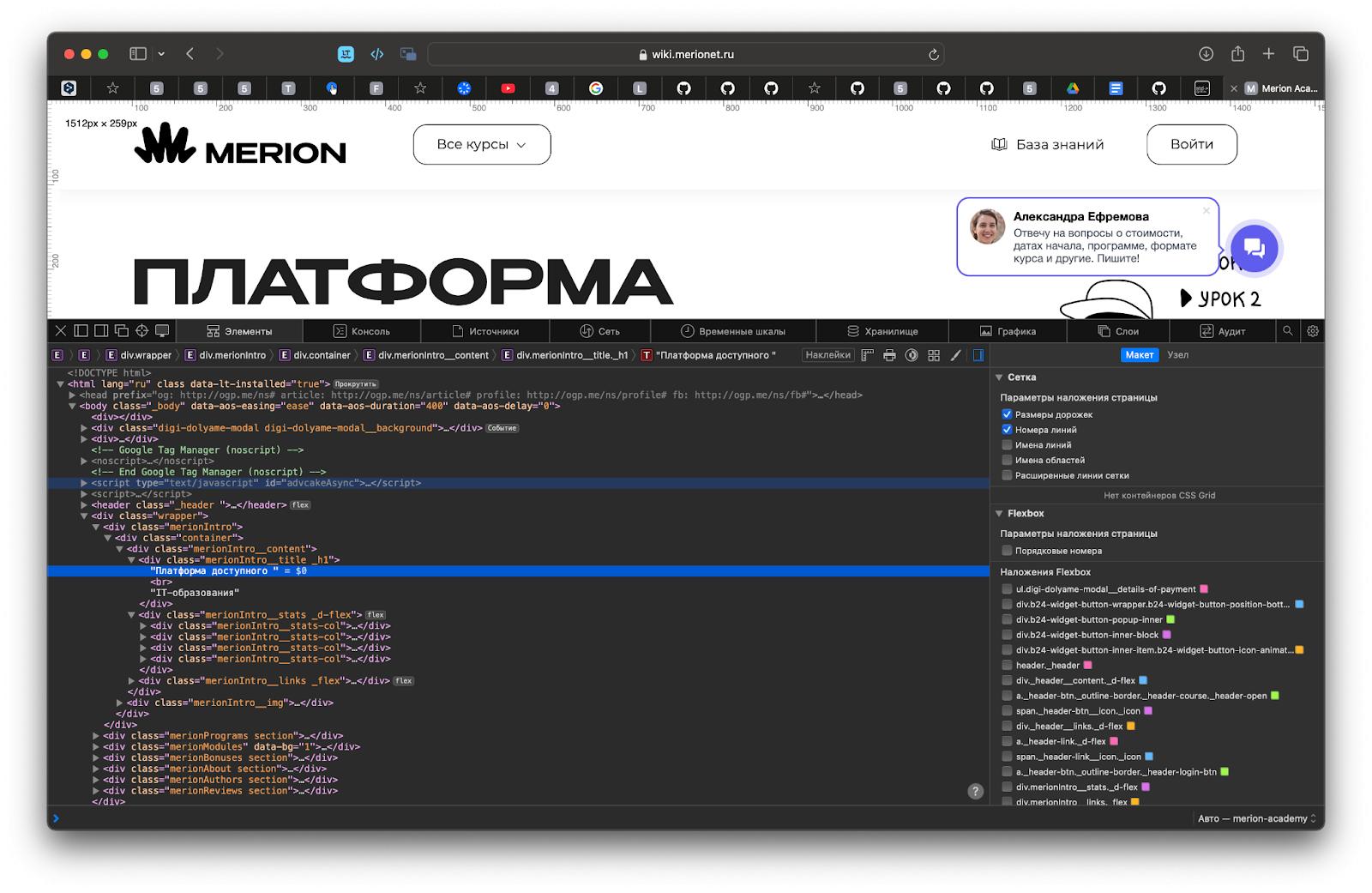Viewport: 1372px width, 893px height.
Task: Switch to the Узел sidebar tab
Action: tap(1177, 355)
